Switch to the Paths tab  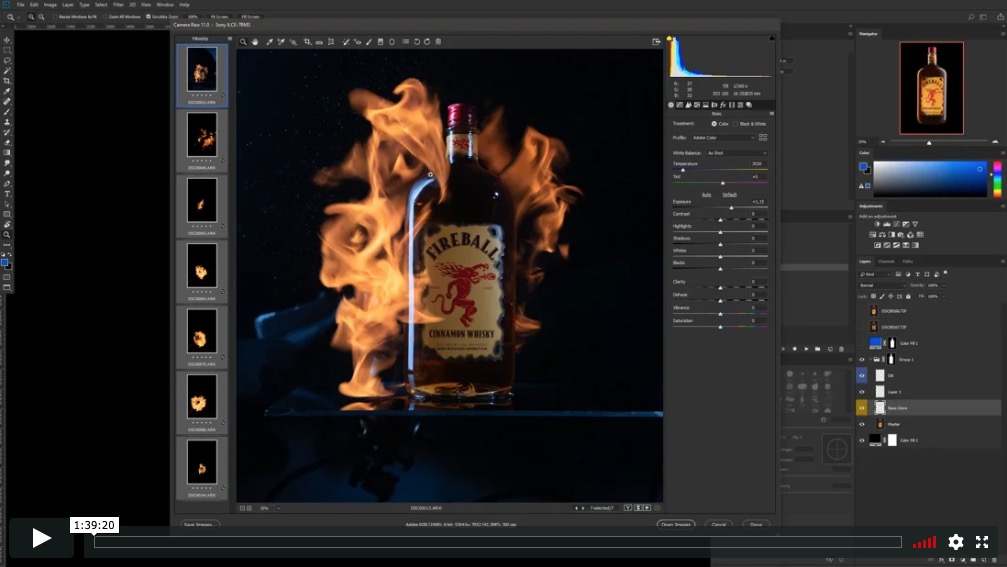tap(907, 261)
